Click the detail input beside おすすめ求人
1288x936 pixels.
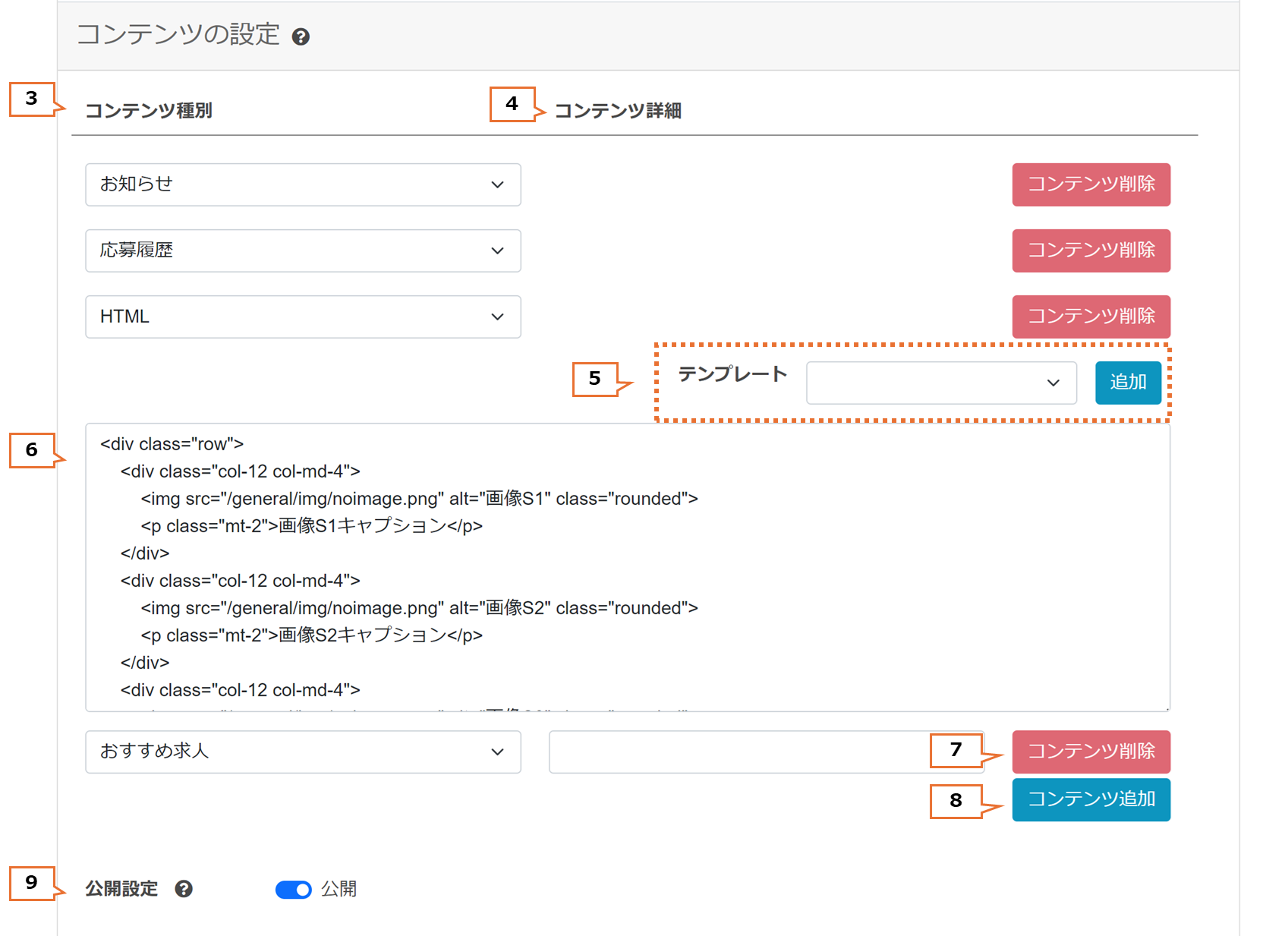(767, 752)
